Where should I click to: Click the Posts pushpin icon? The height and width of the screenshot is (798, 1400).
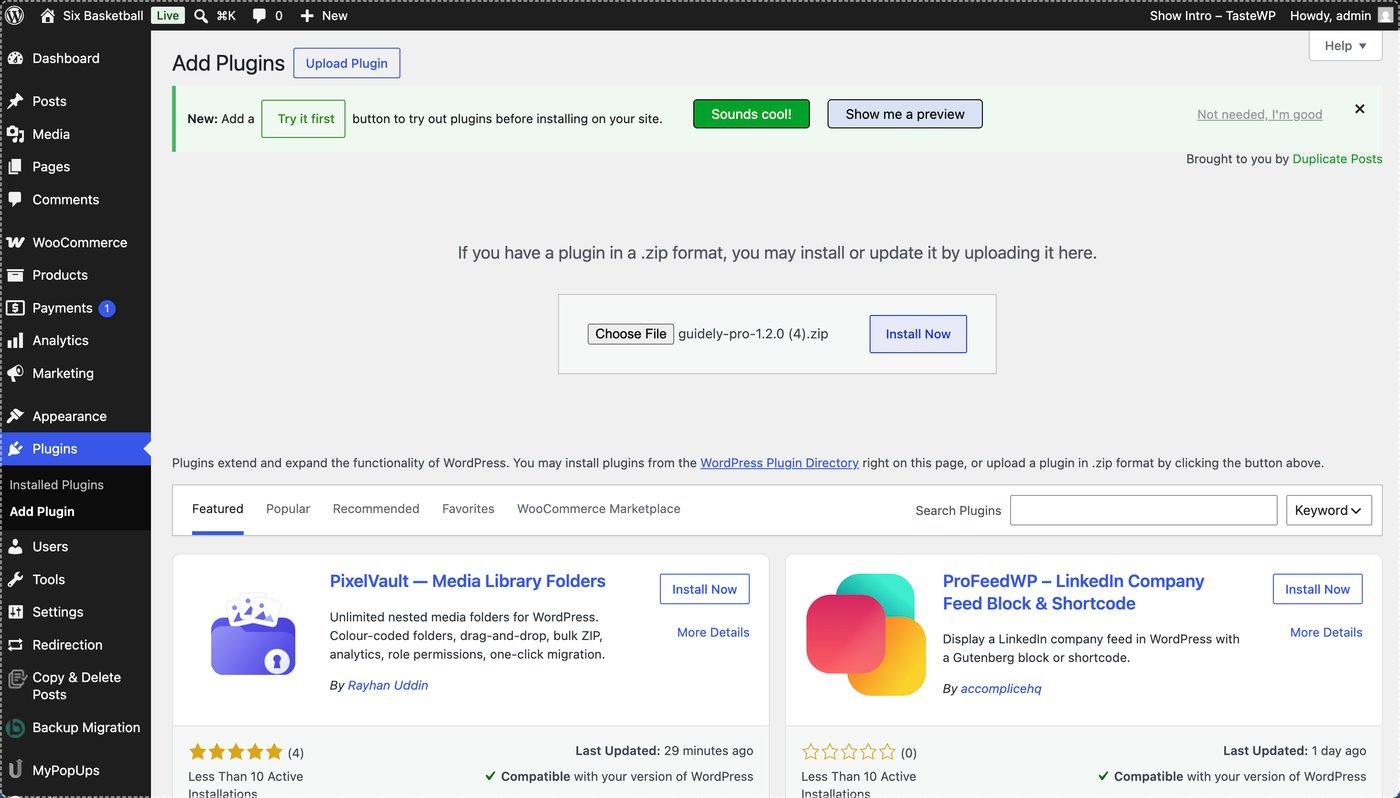point(15,101)
